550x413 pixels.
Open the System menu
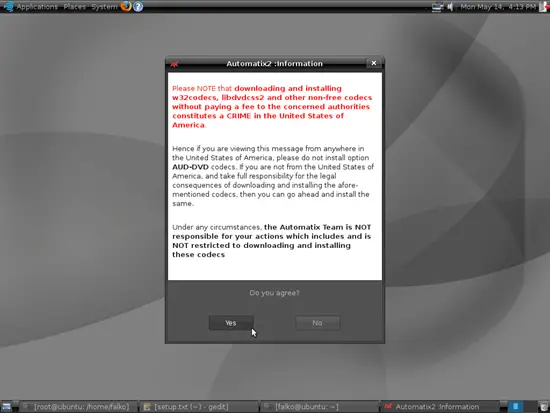click(x=104, y=6)
